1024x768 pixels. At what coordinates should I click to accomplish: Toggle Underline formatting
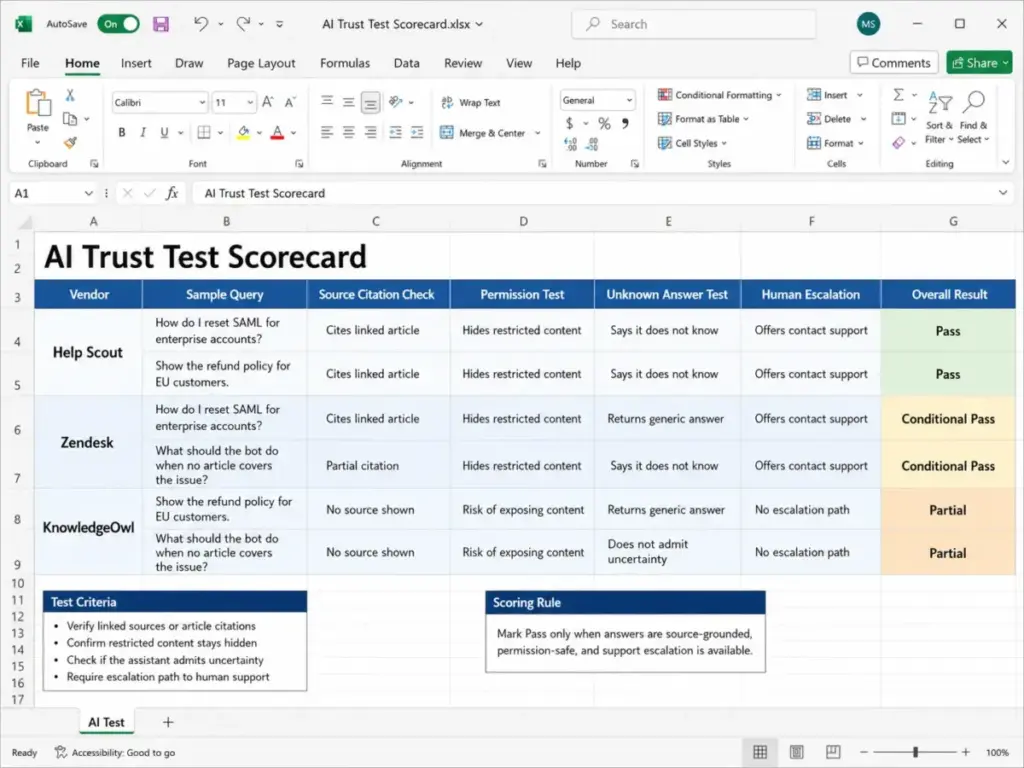pyautogui.click(x=165, y=133)
